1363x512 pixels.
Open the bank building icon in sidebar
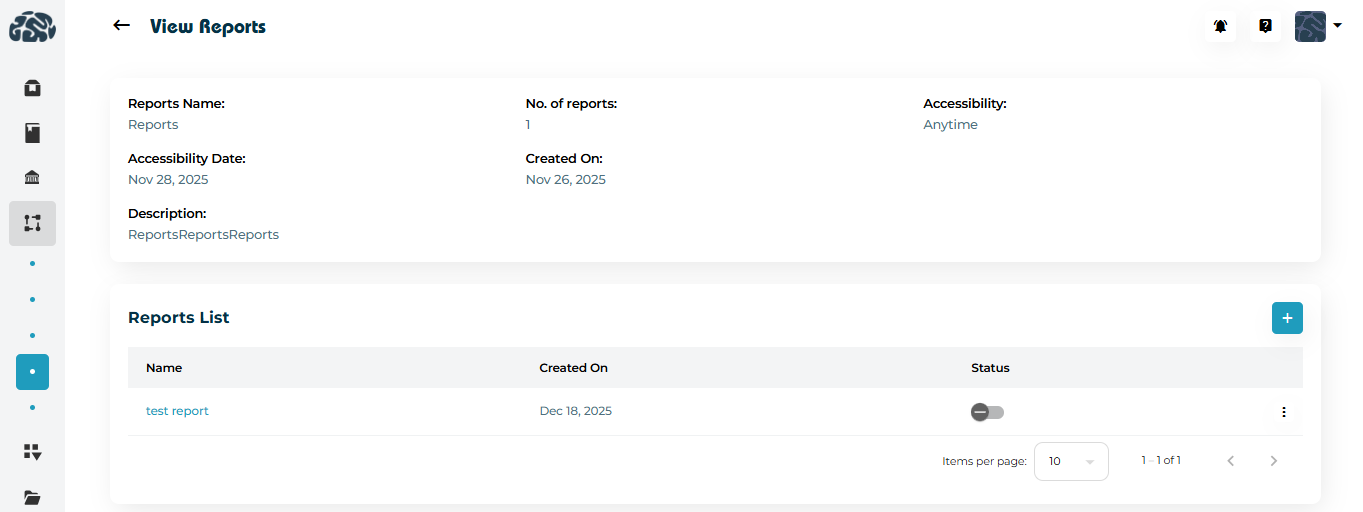pyautogui.click(x=32, y=178)
